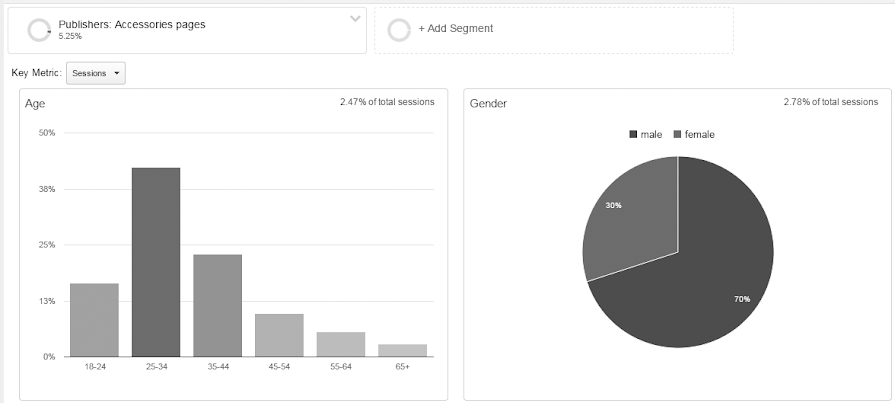
Task: Select the Publishers: Accessories pages segment
Action: pyautogui.click(x=132, y=24)
